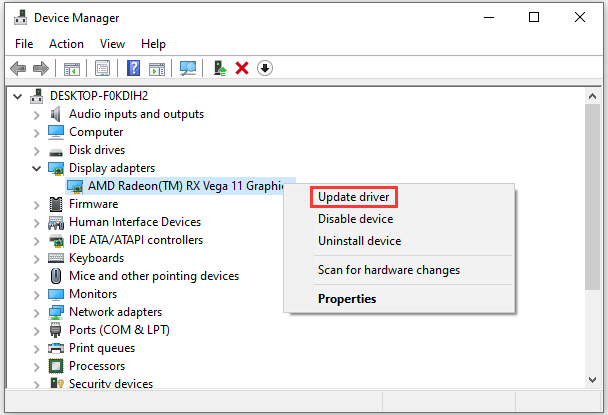608x415 pixels.
Task: Click Scan for hardware changes monitor icon
Action: 188,69
